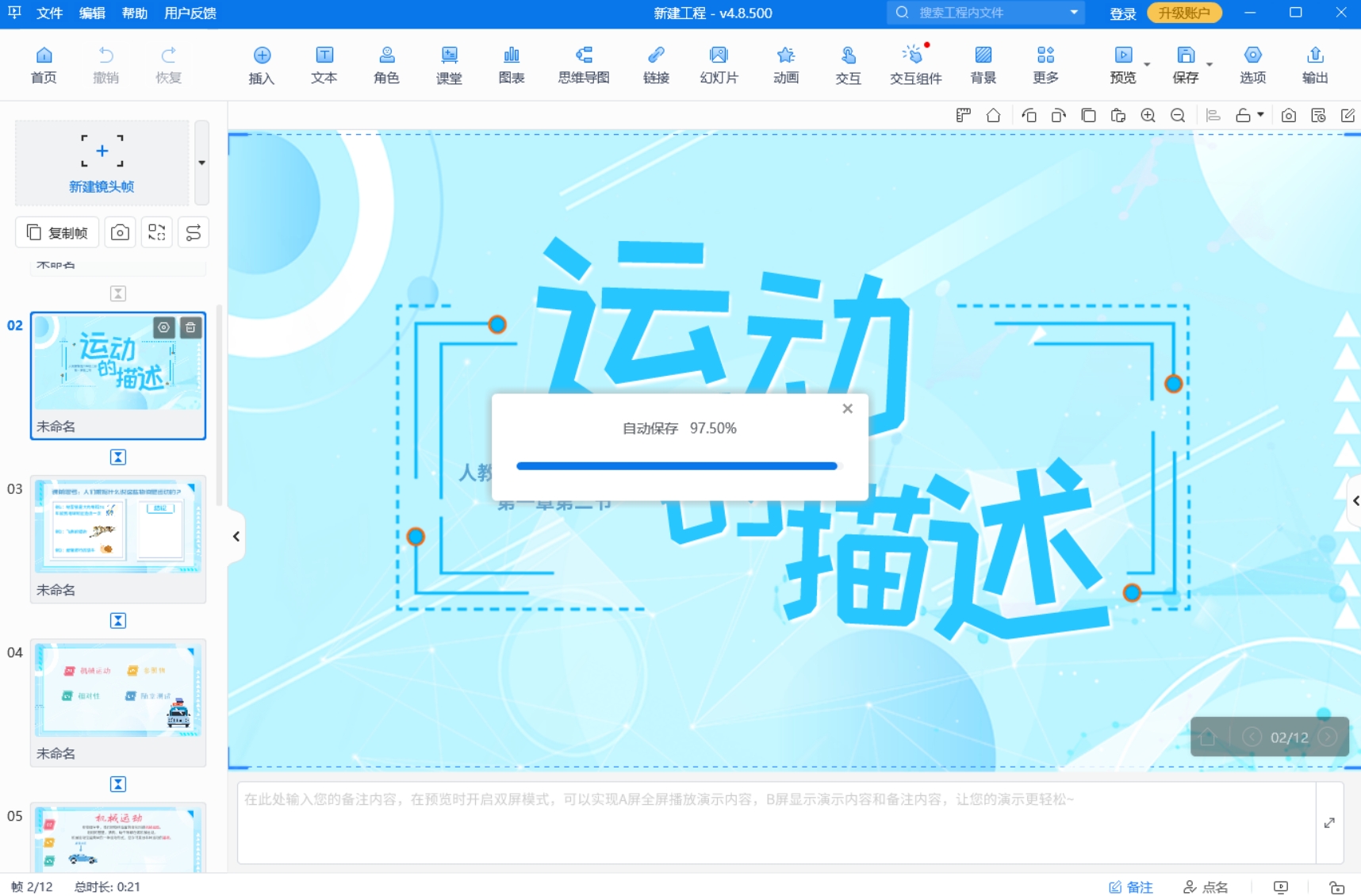Expand the notes area with diagonal arrow
1361x896 pixels.
click(x=1329, y=823)
